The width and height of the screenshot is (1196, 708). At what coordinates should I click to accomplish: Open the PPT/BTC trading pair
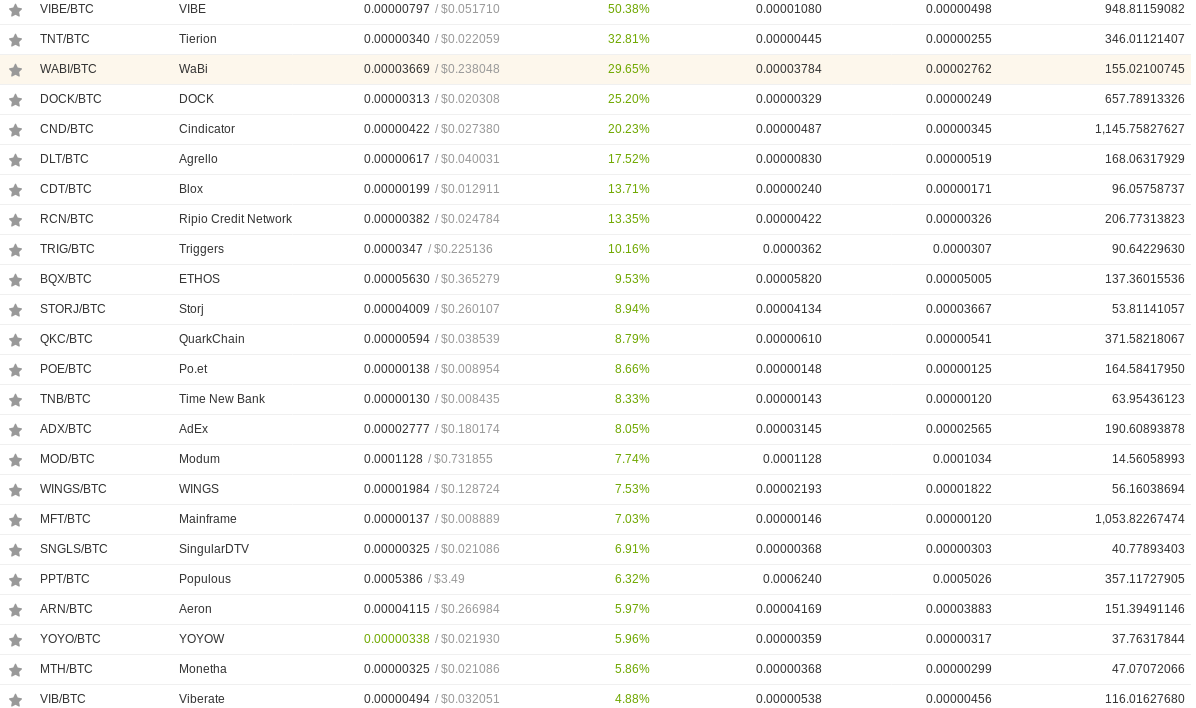65,579
